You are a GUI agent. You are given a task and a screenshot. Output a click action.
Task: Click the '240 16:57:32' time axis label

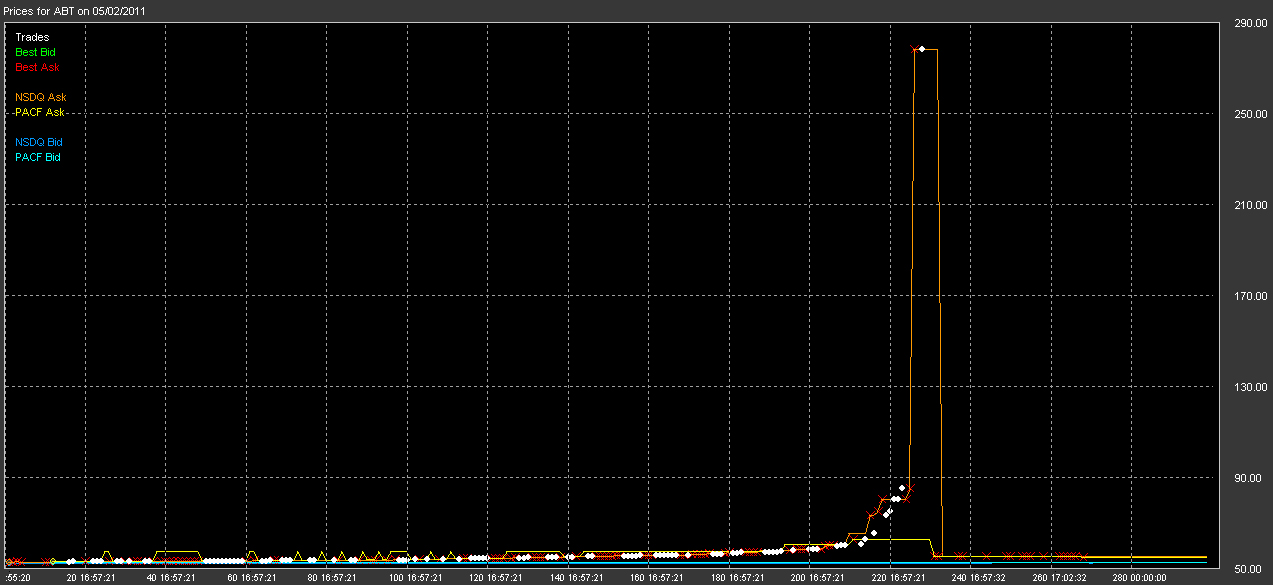(x=980, y=577)
